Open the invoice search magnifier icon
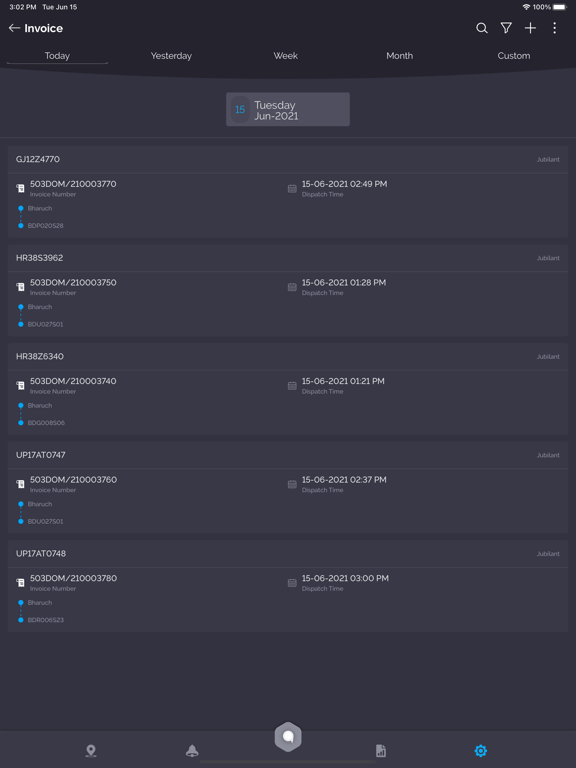The width and height of the screenshot is (576, 768). click(x=482, y=28)
